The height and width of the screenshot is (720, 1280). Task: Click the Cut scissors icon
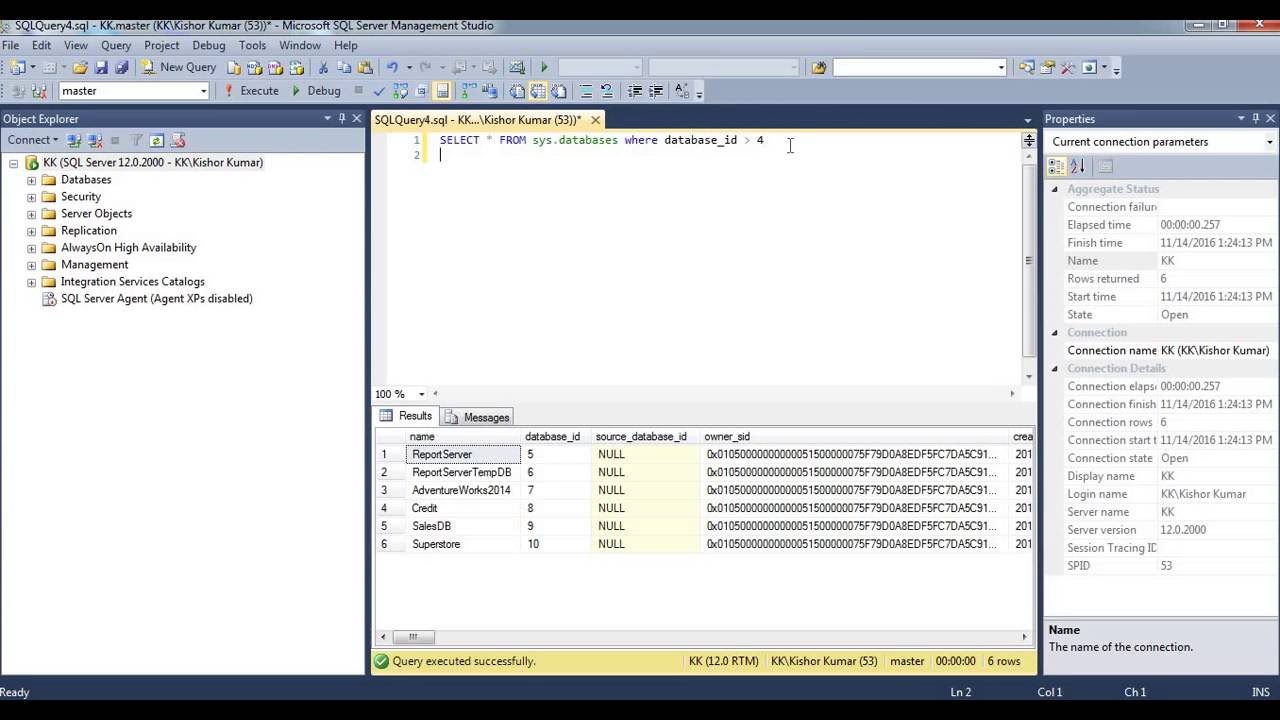tap(323, 67)
